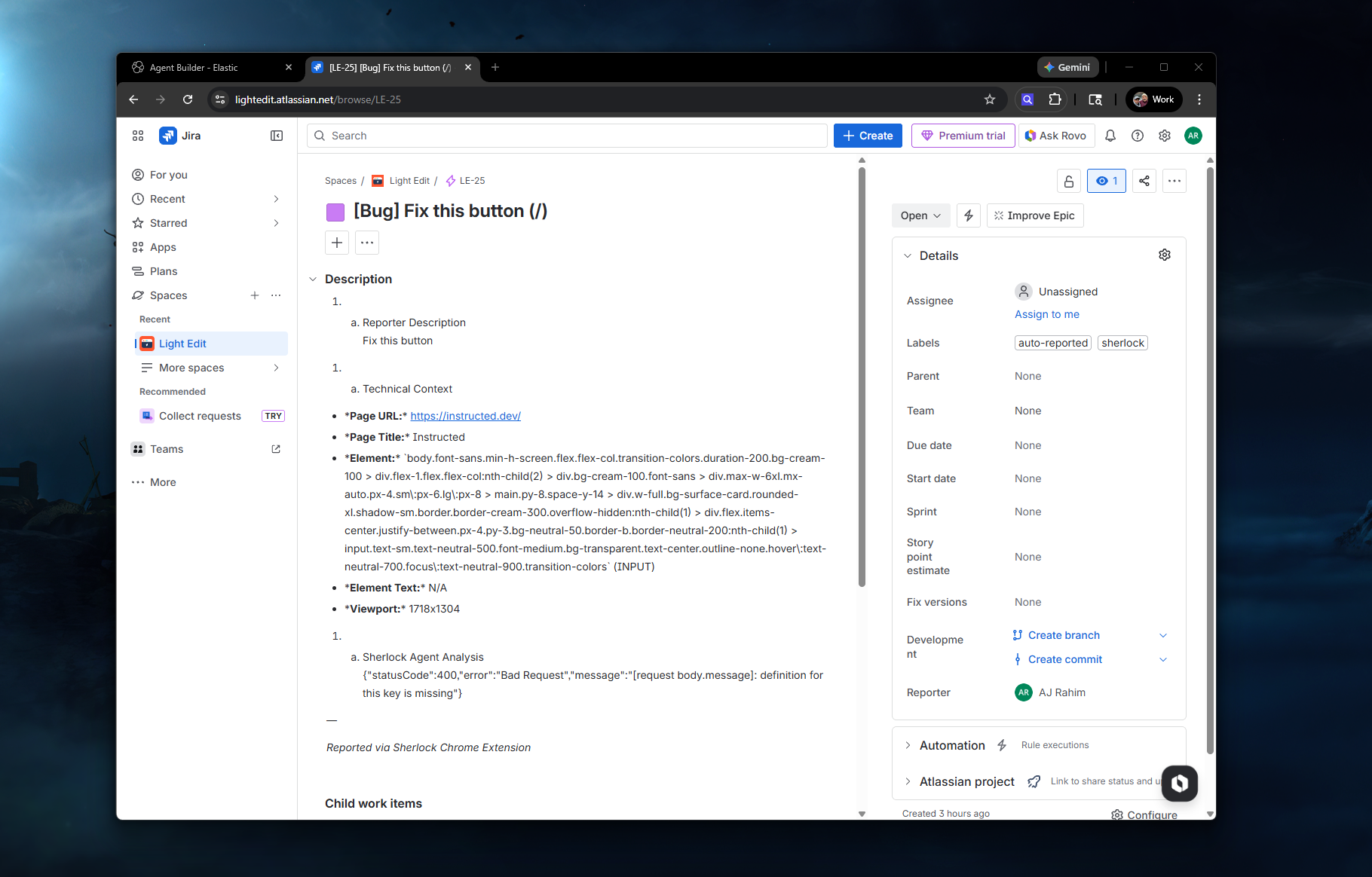Switch to Agent Builder - Elastic tab
The height and width of the screenshot is (877, 1372).
210,67
